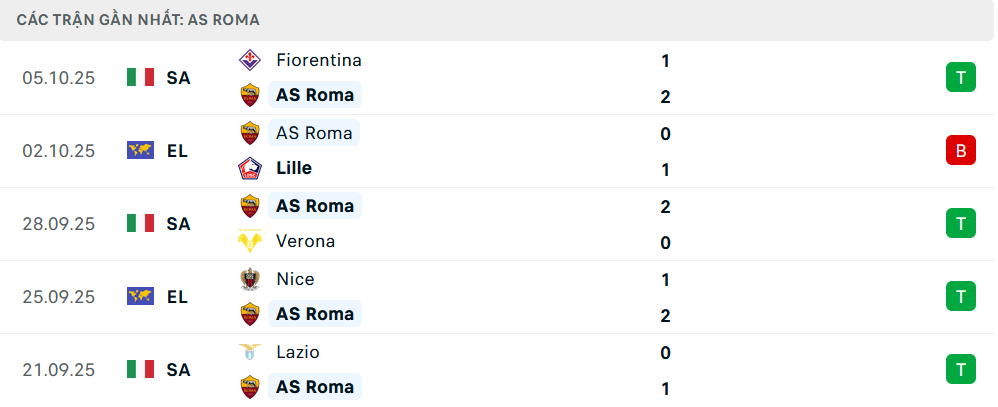Click the Nice club crest icon
The width and height of the screenshot is (998, 407).
[x=249, y=279]
